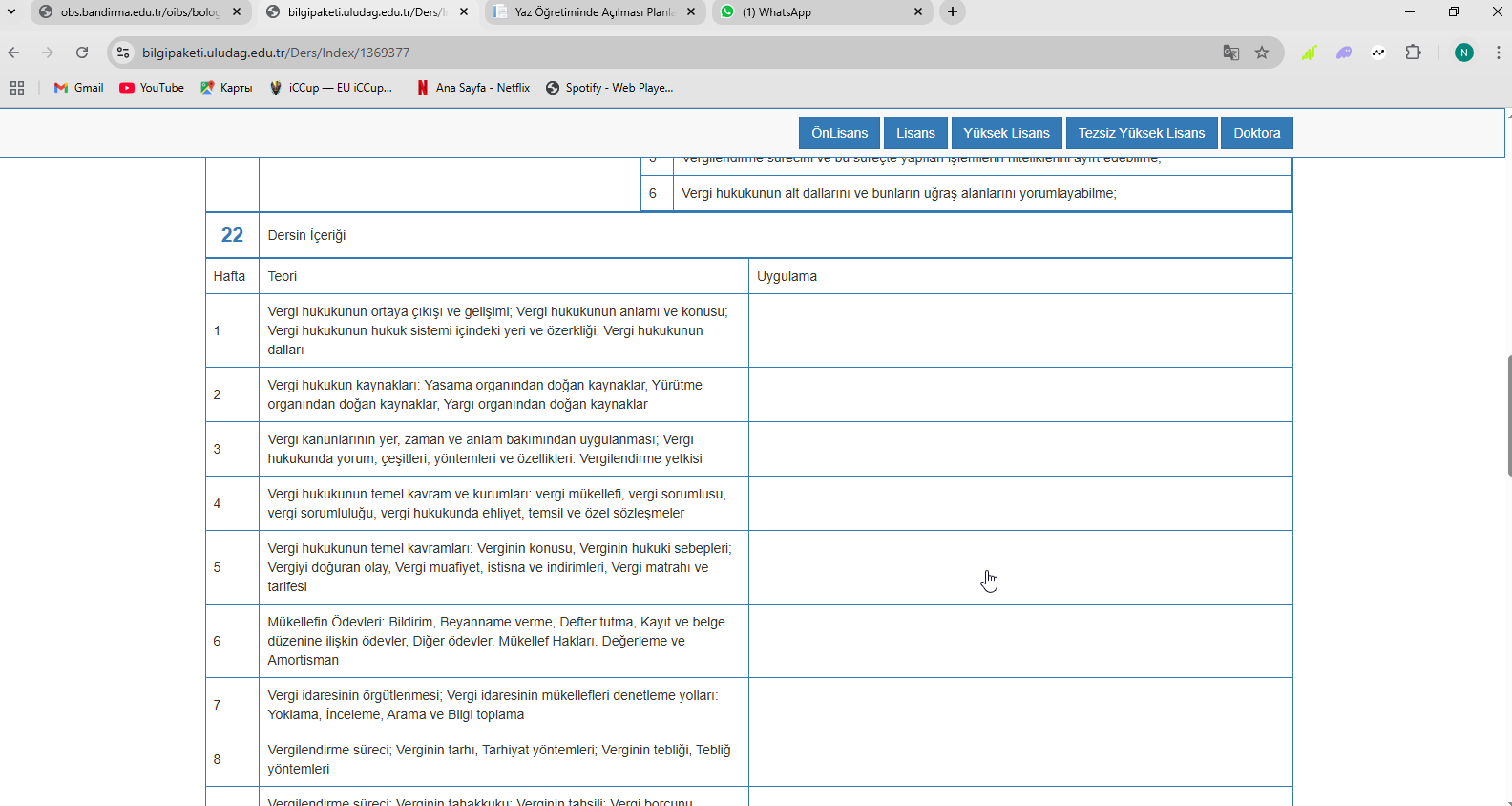The width and height of the screenshot is (1512, 806).
Task: Open the Gmail bookmark
Action: point(79,88)
